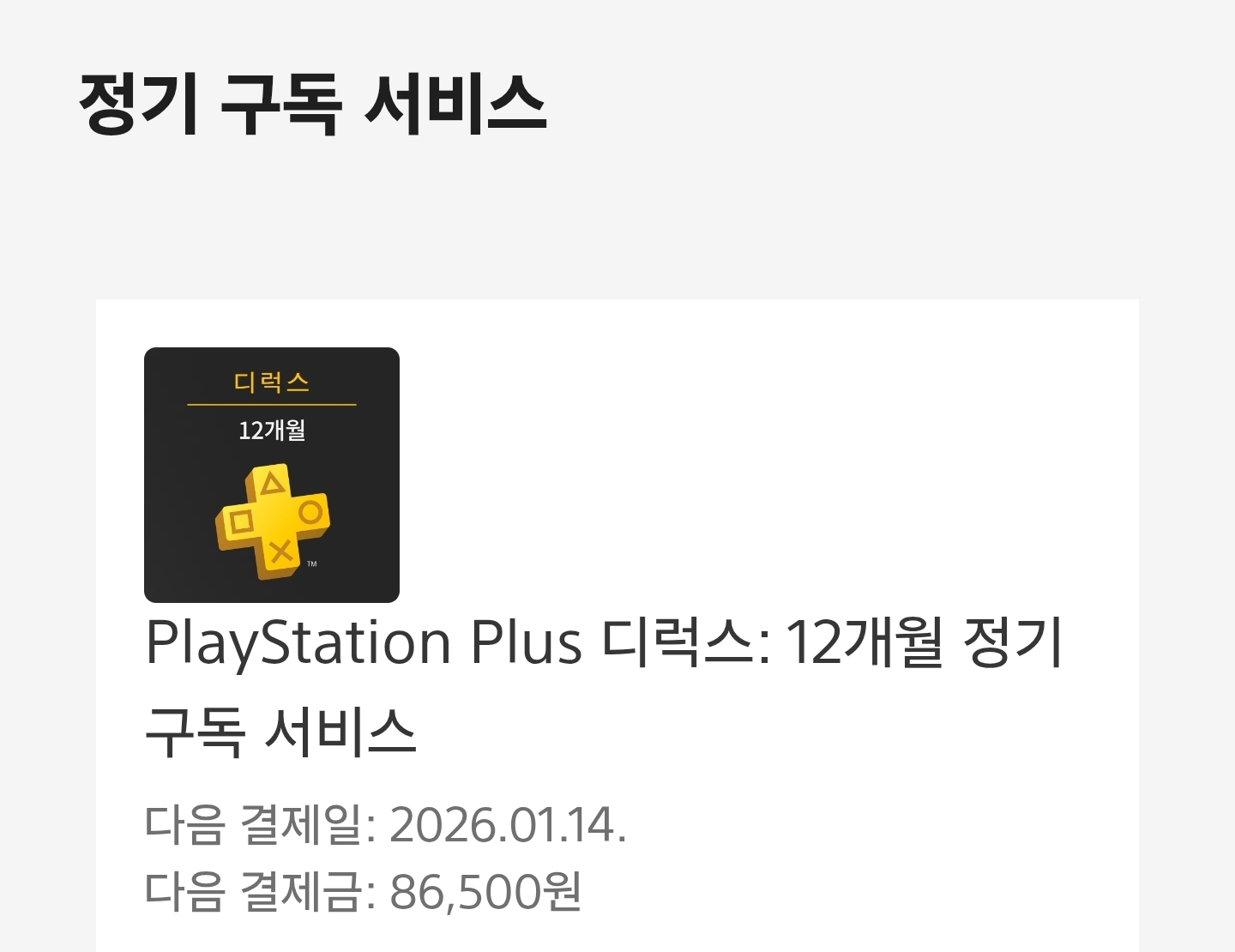Image resolution: width=1235 pixels, height=952 pixels.
Task: Click the TM trademark mark beside the logo
Action: (312, 563)
